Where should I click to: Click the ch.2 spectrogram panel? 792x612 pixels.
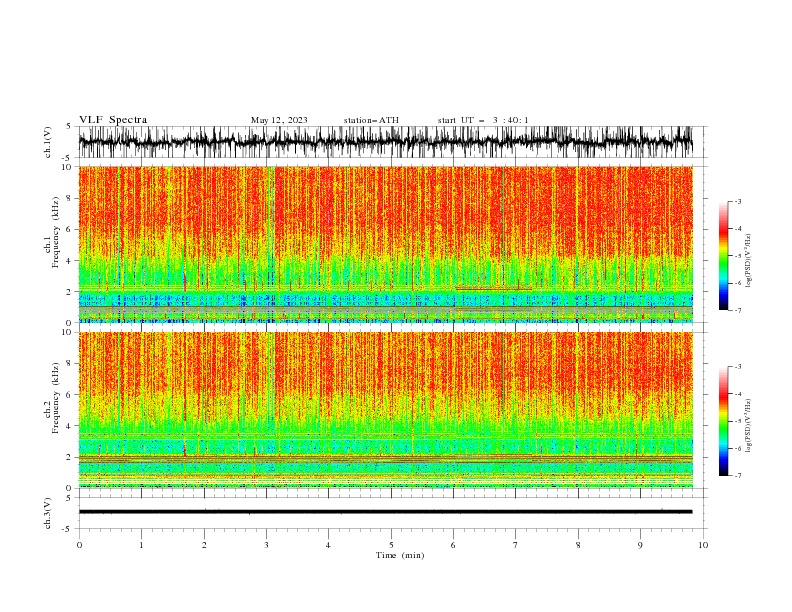[386, 410]
